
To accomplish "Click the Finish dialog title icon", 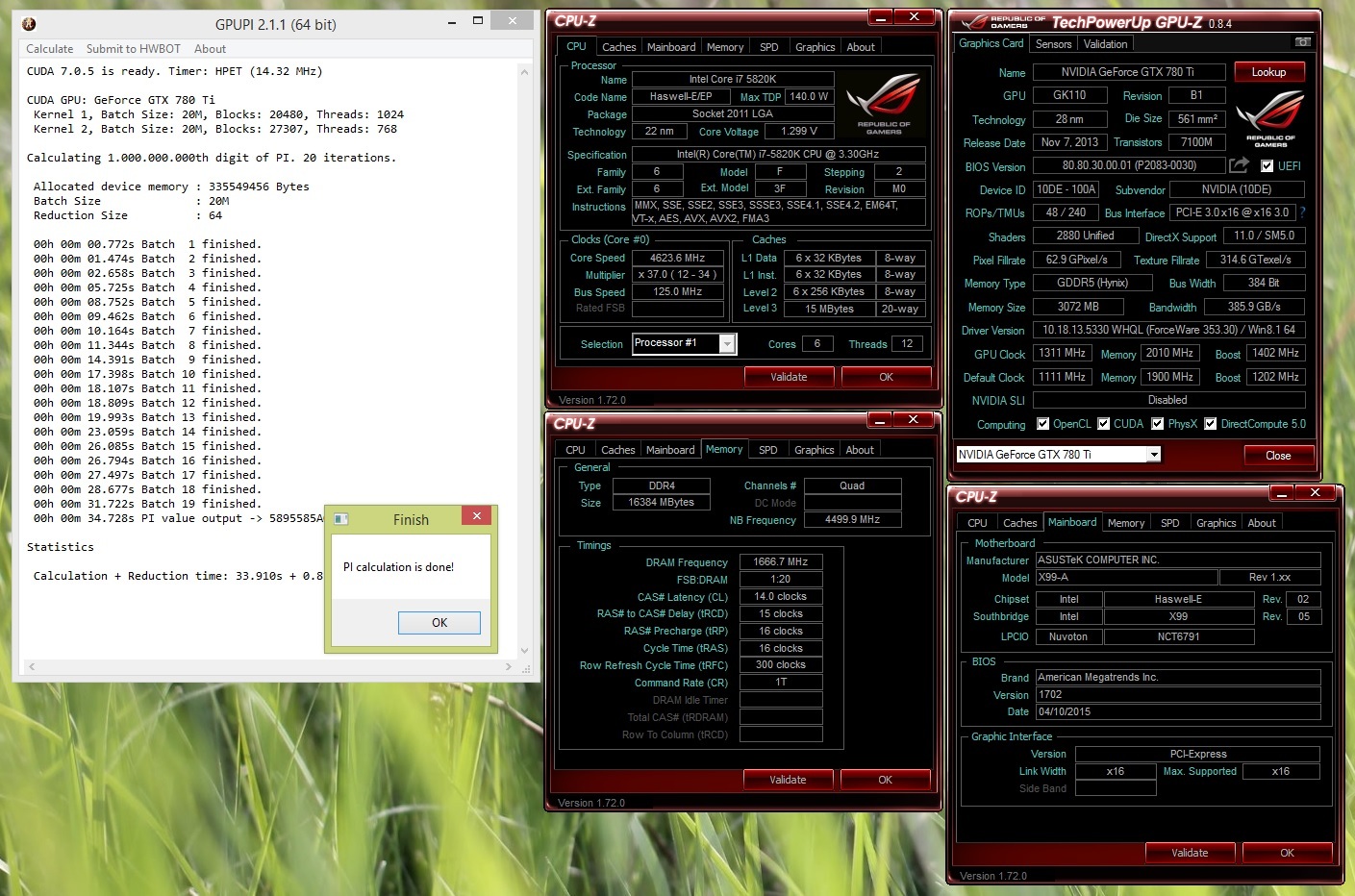I will (x=340, y=519).
